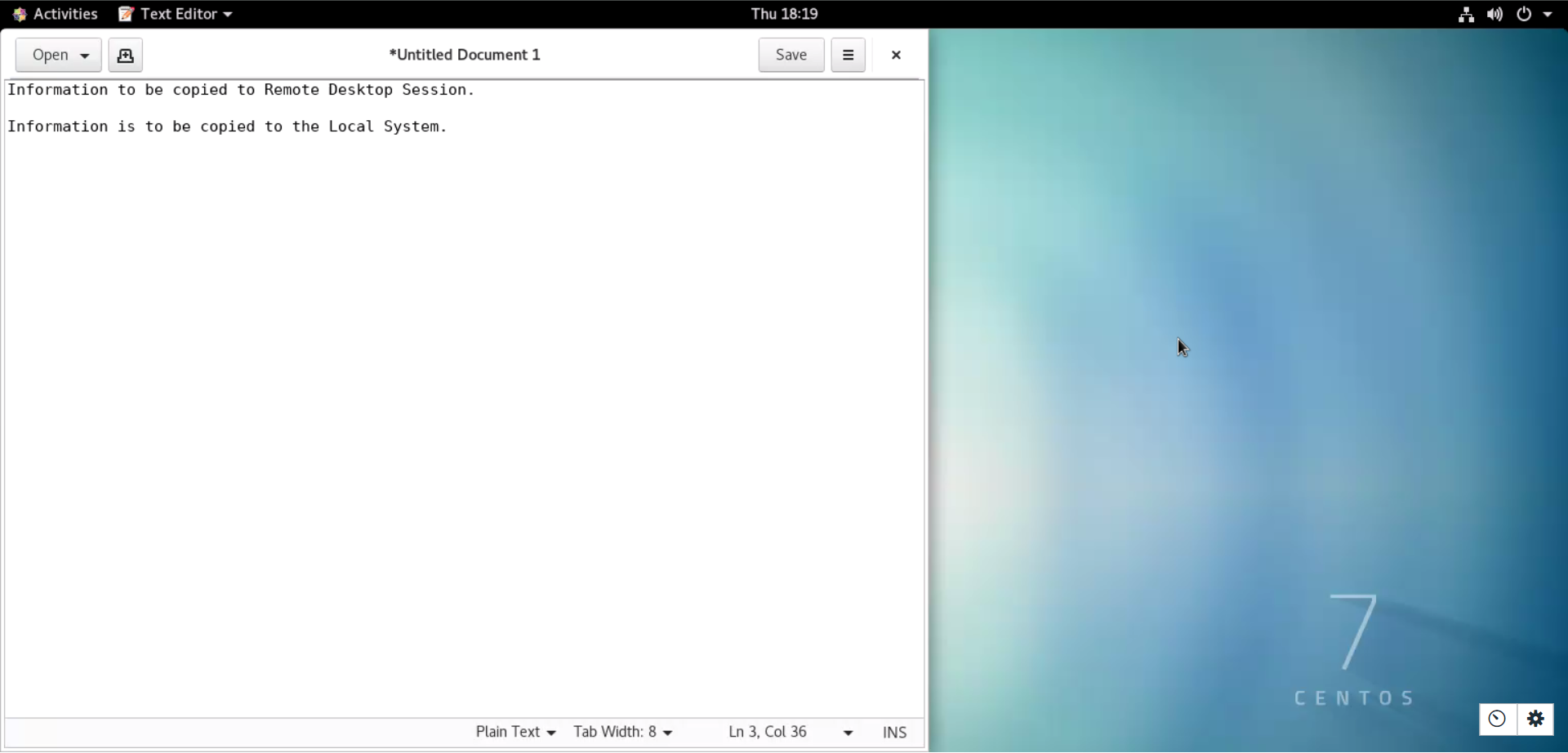Click the line 'Information to be copied to Remote Desktop Session.'

[241, 90]
